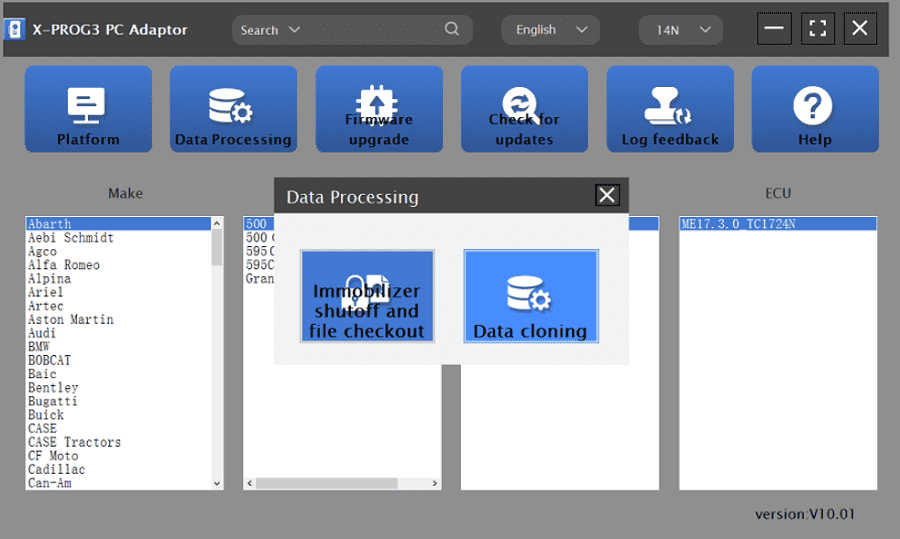Select Immobilizer shutoff and file checkout

pos(367,296)
